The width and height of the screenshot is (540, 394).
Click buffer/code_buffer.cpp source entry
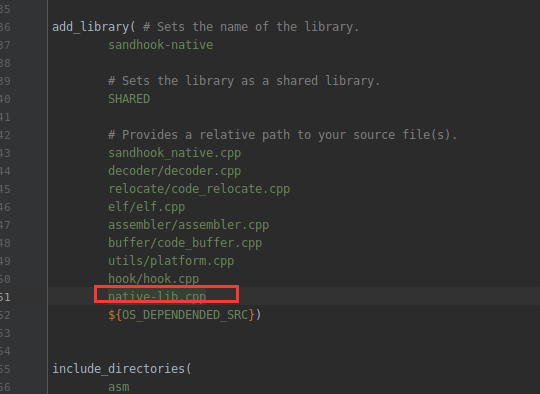point(185,243)
